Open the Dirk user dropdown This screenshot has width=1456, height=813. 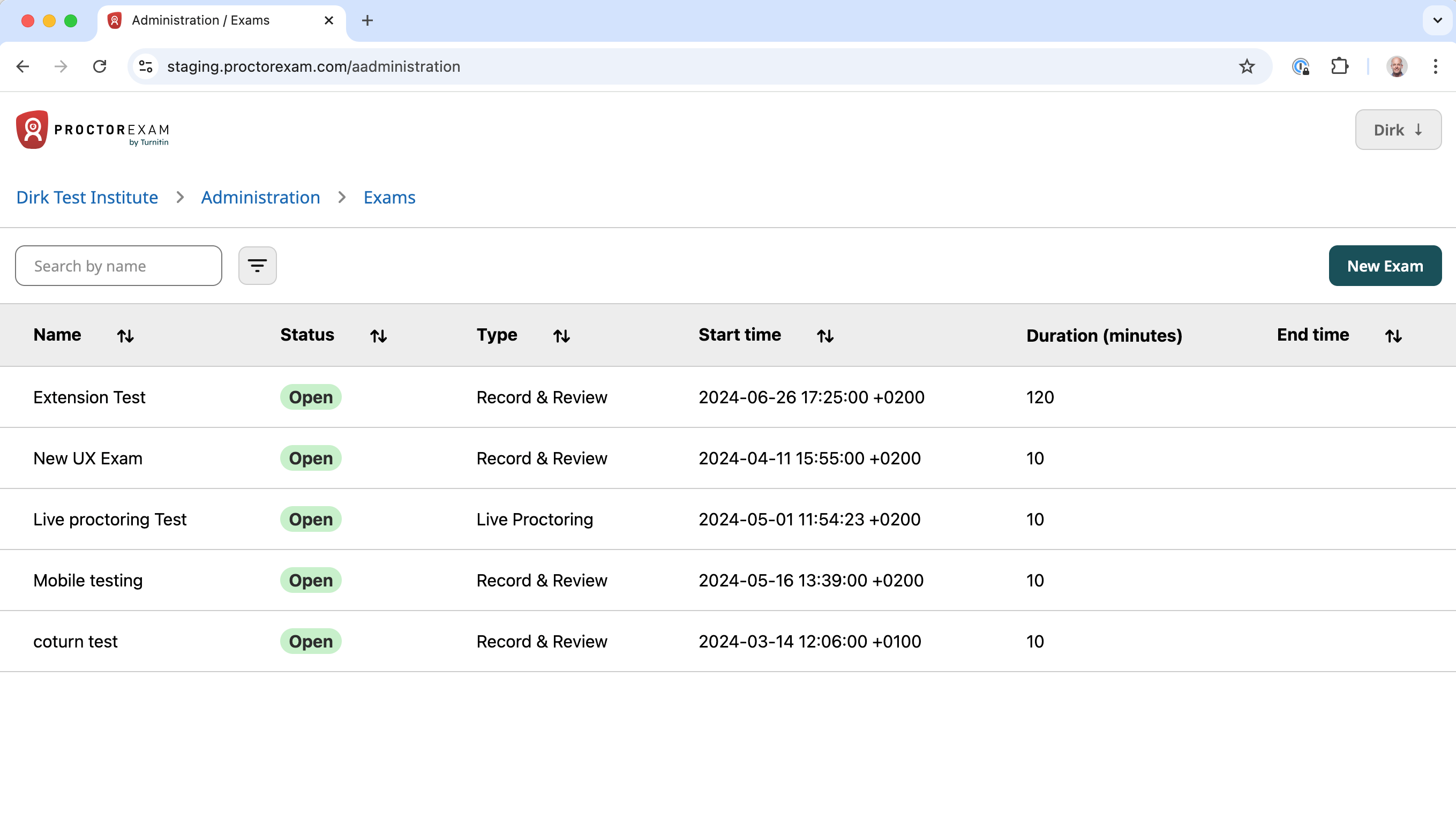[x=1398, y=130]
